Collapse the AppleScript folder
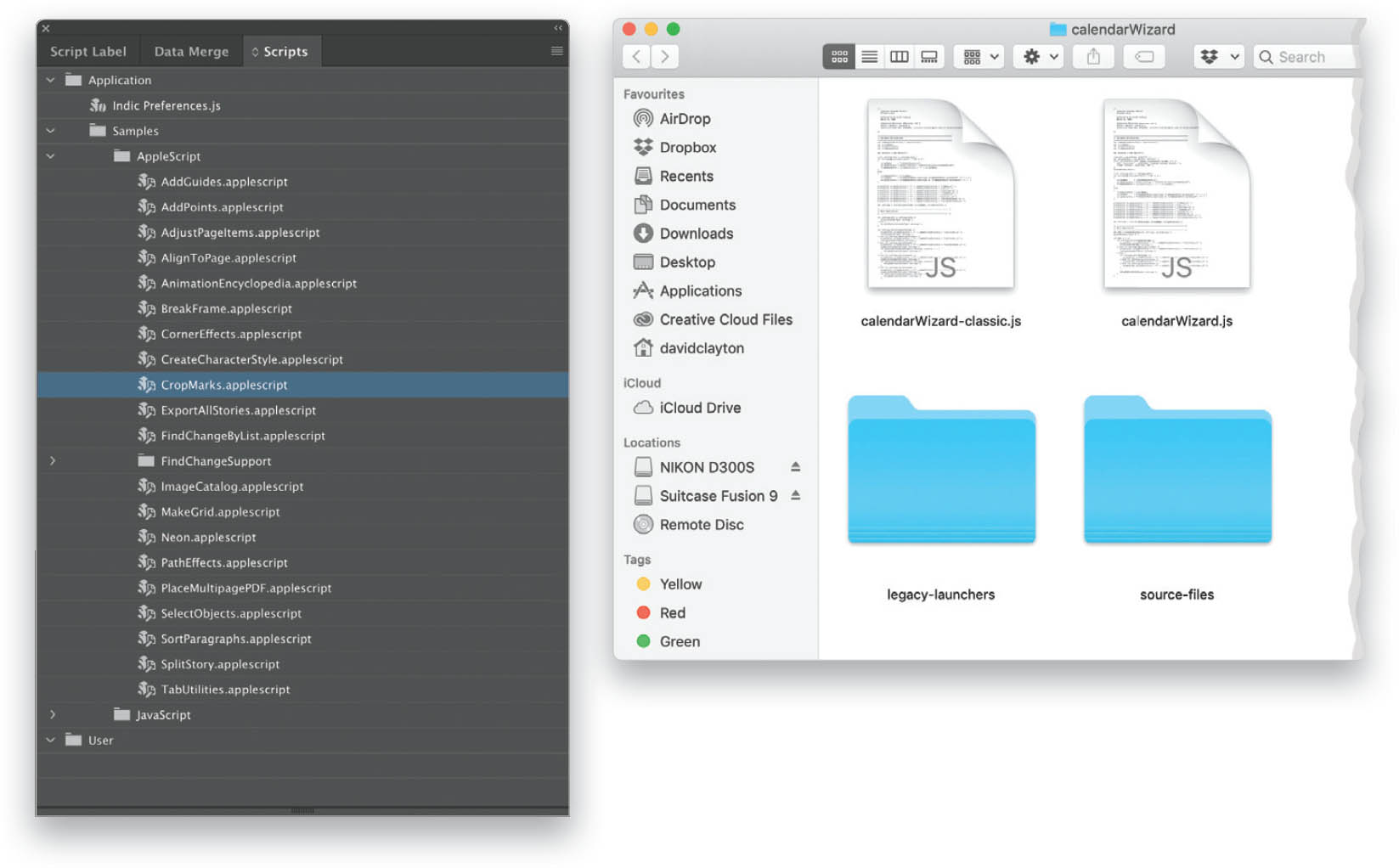The width and height of the screenshot is (1399, 868). click(x=50, y=156)
